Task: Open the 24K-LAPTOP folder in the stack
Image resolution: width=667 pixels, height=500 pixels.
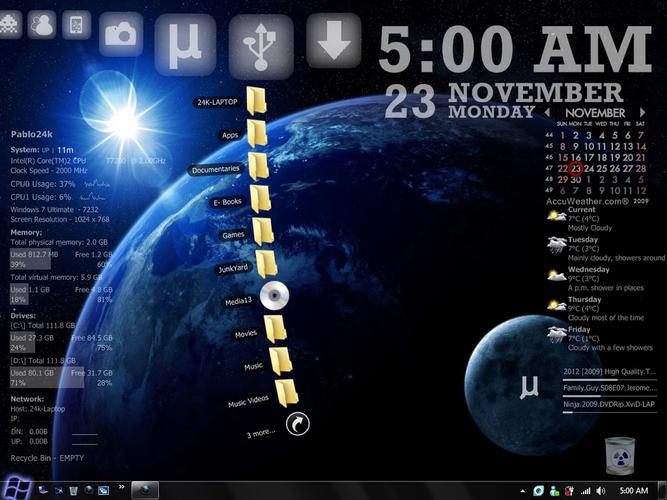Action: pos(256,101)
